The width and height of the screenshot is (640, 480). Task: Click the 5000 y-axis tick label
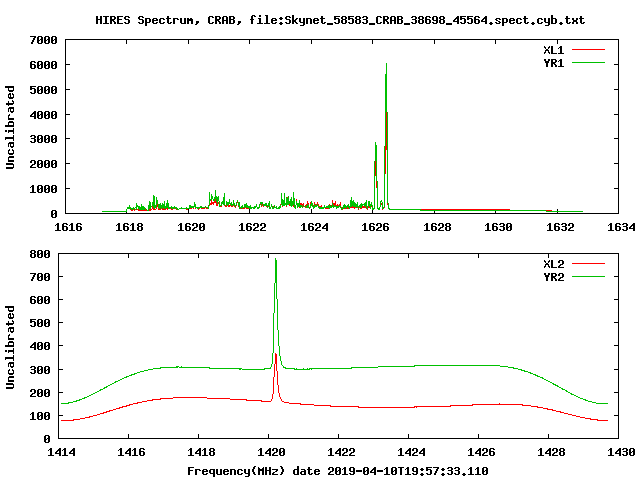(43, 90)
